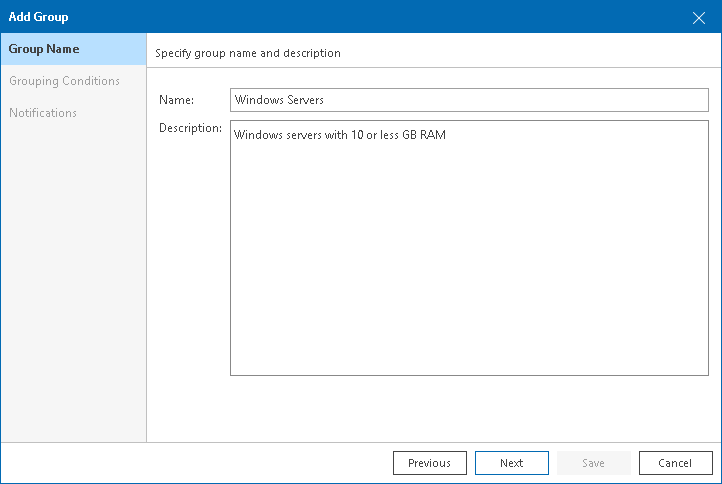Click the "Description:" label
Viewport: 722px width, 484px height.
[190, 128]
